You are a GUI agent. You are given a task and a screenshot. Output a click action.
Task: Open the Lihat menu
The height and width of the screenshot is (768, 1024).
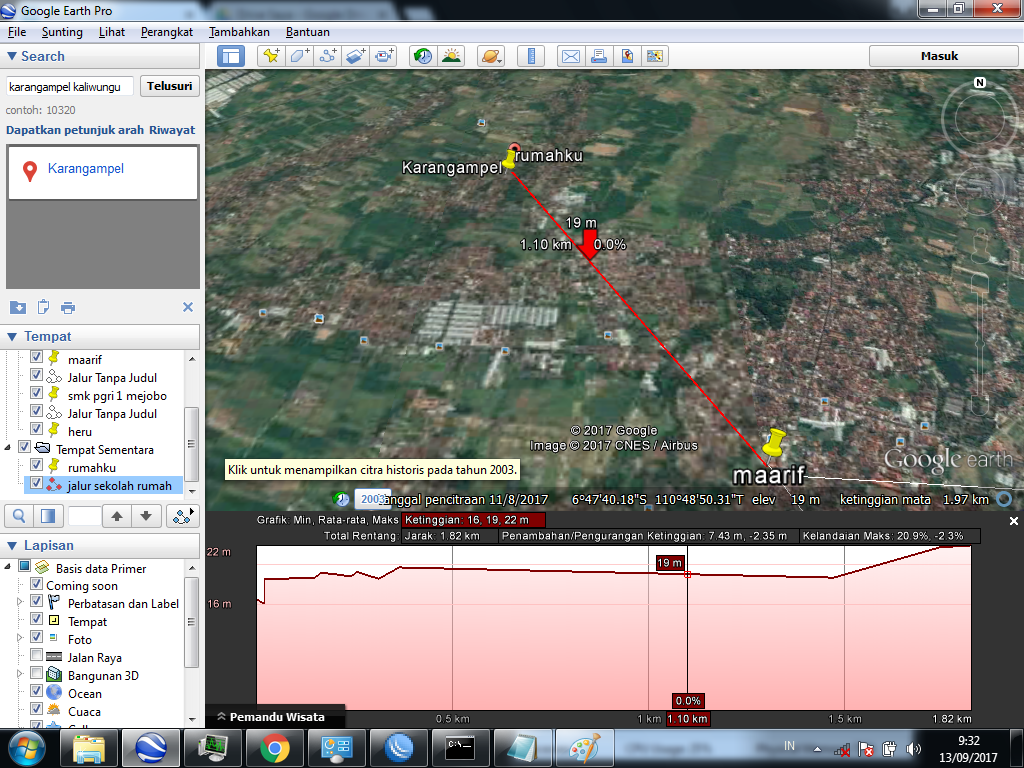pyautogui.click(x=112, y=32)
